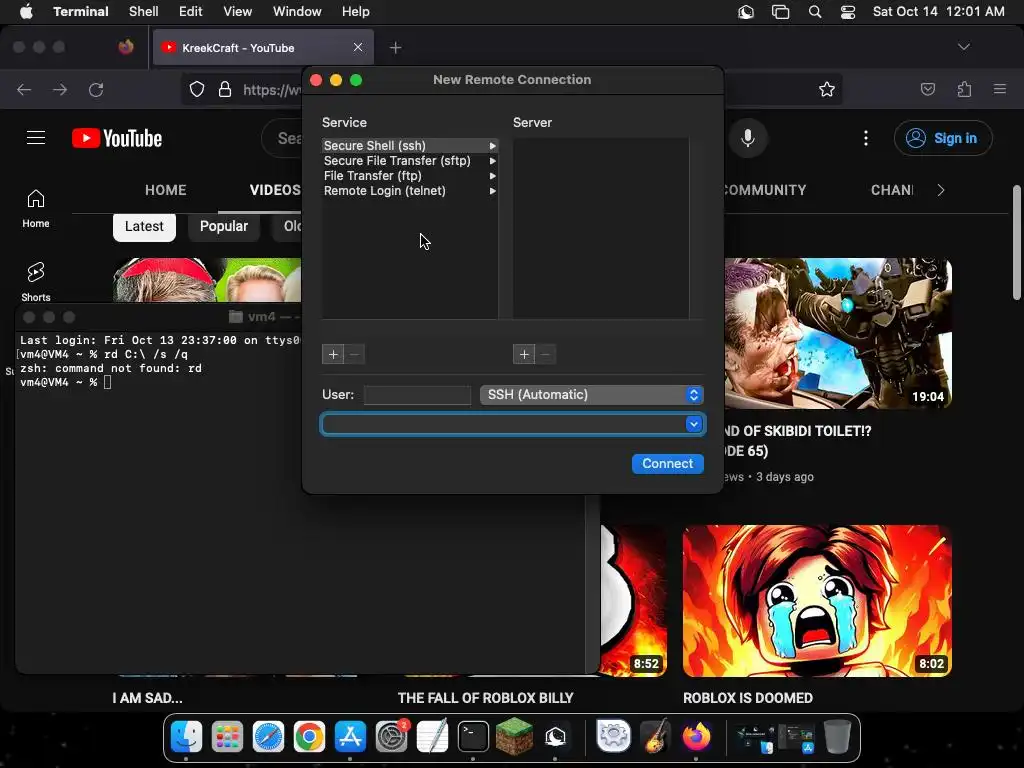The width and height of the screenshot is (1024, 768).
Task: Select the Latest filter chip
Action: pos(144,227)
